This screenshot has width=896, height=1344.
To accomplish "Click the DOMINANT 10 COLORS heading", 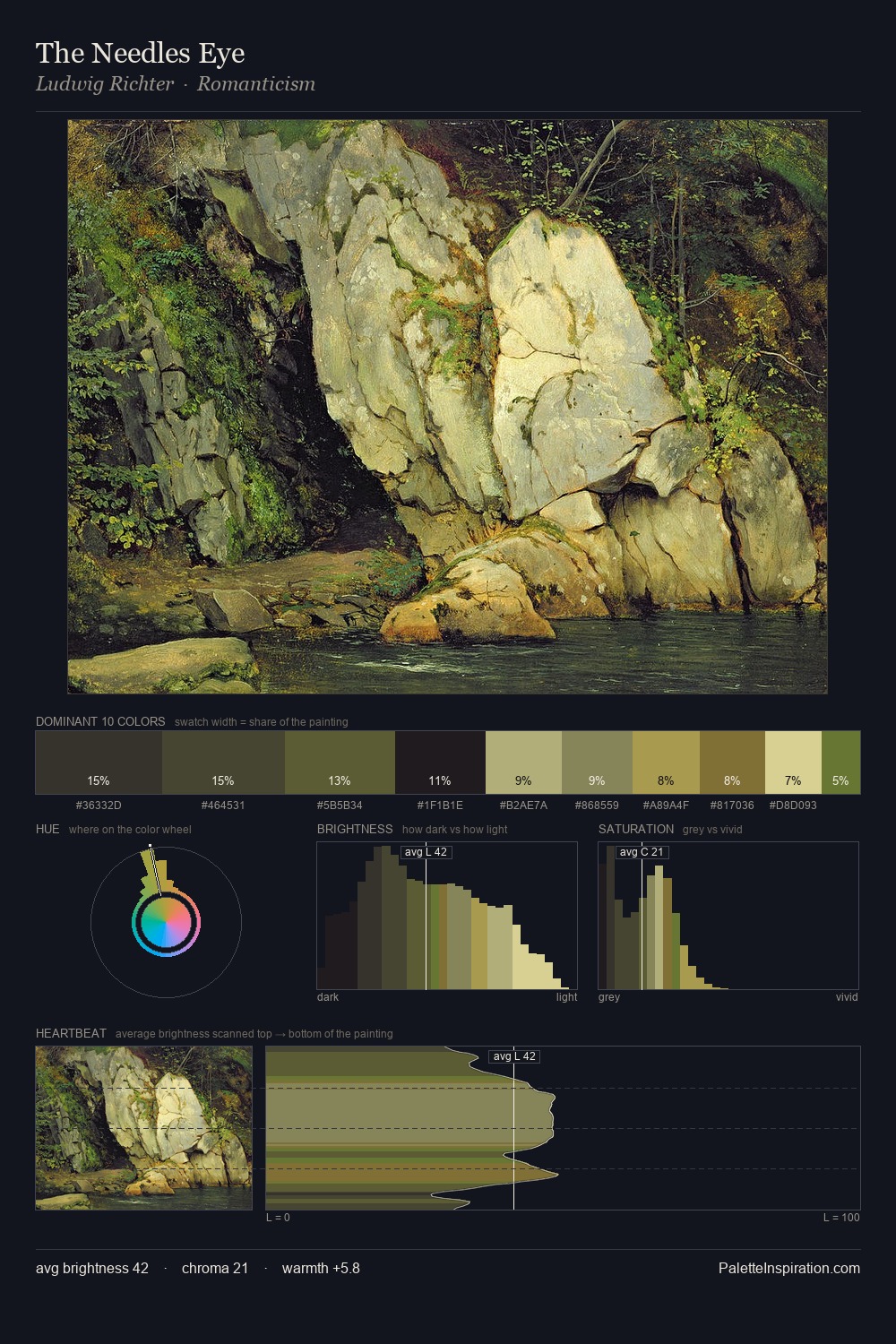I will pos(100,721).
